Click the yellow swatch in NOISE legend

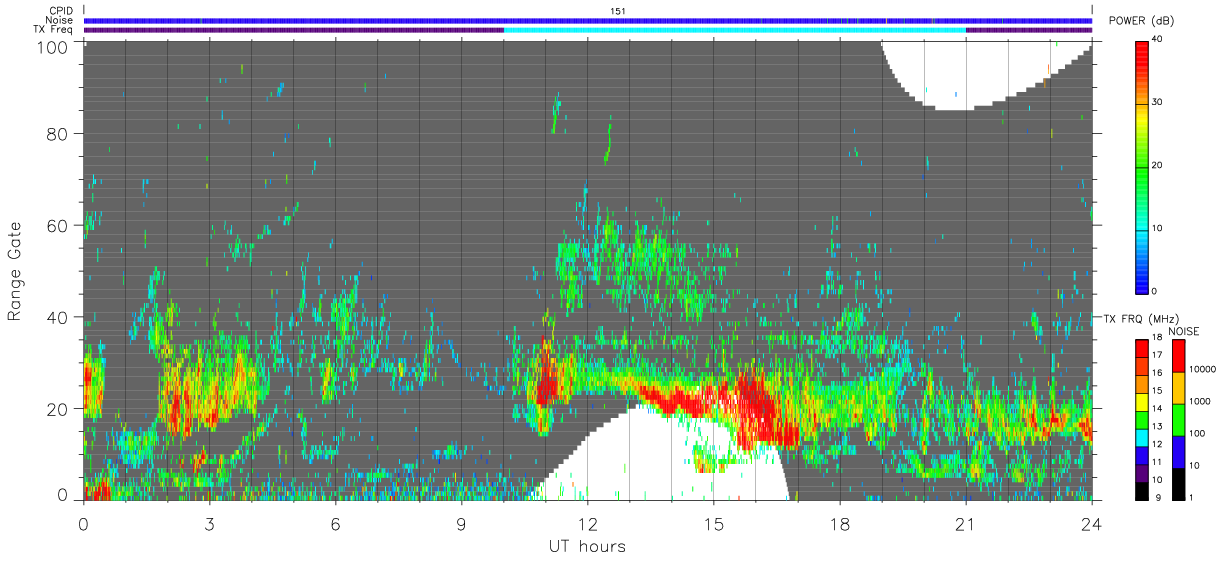click(1178, 388)
